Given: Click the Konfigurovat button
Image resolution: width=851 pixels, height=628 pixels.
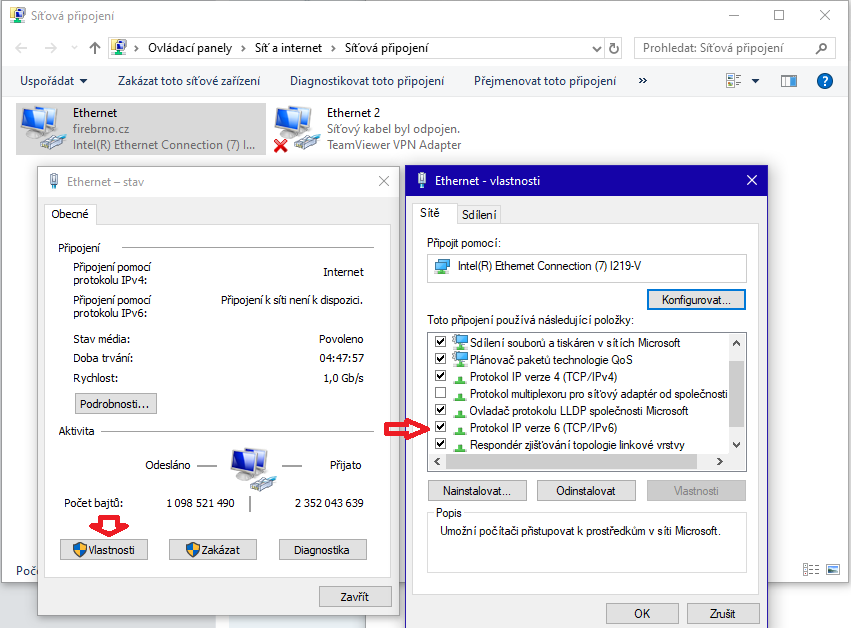Looking at the screenshot, I should [x=696, y=299].
